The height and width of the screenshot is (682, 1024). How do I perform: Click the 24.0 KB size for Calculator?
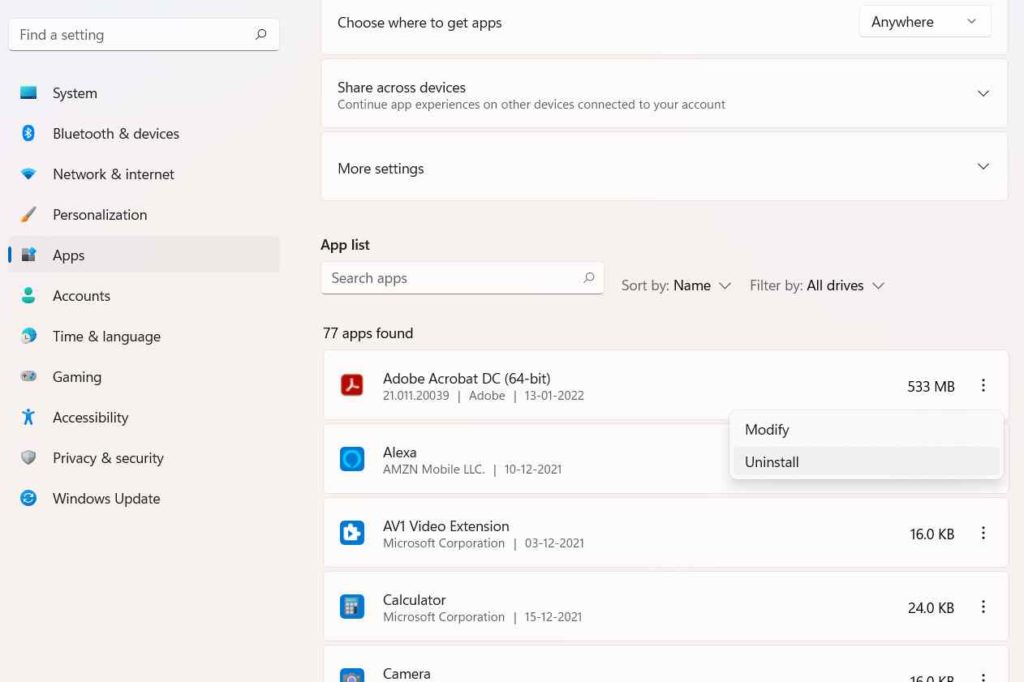click(x=931, y=608)
